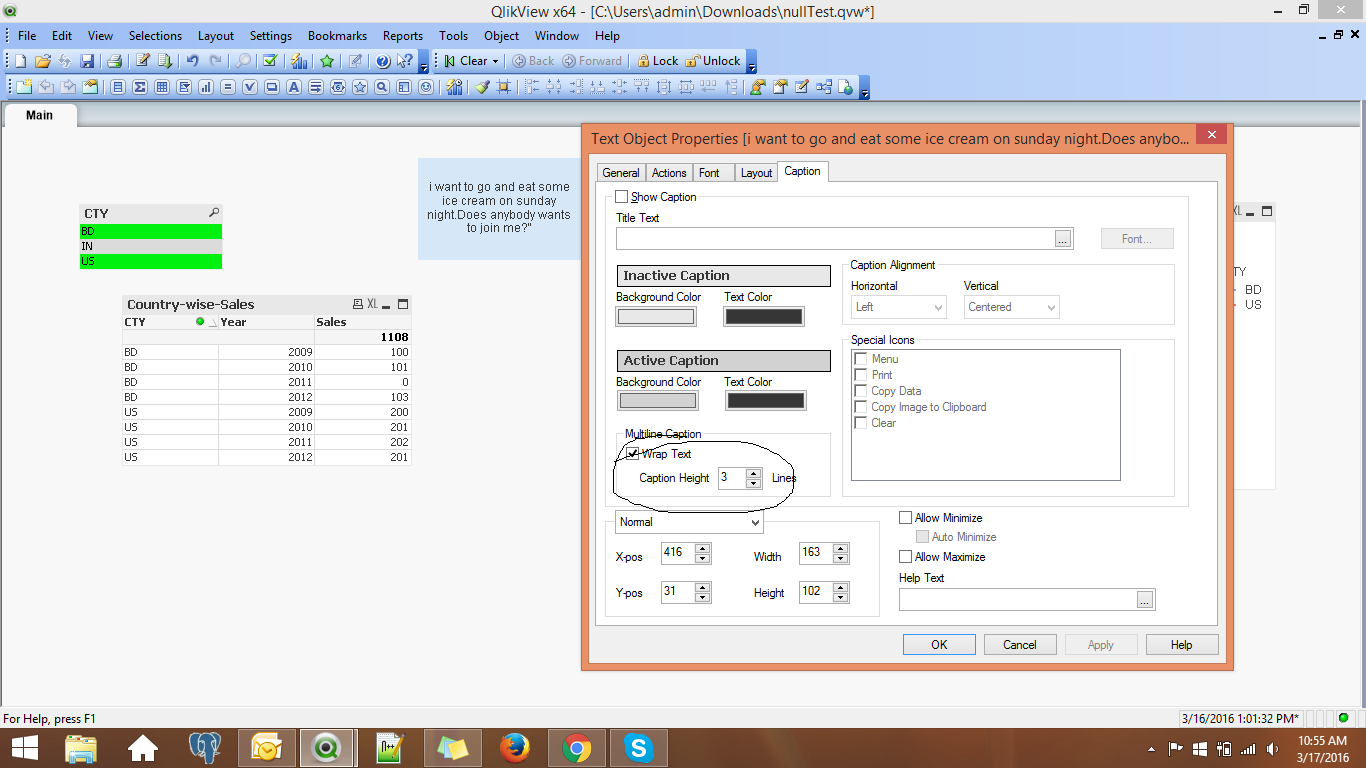Click the dialog Help button
1366x768 pixels.
1182,645
